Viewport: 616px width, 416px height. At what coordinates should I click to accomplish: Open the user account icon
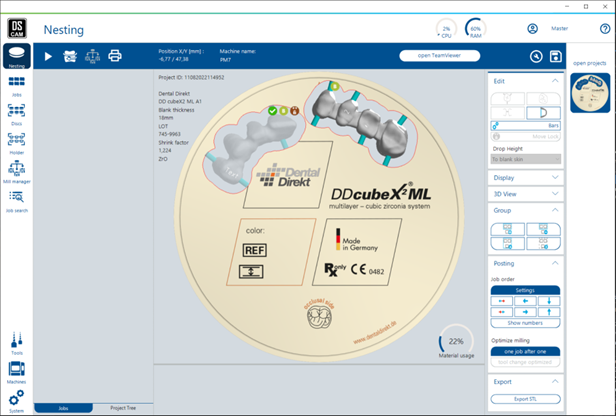[533, 30]
